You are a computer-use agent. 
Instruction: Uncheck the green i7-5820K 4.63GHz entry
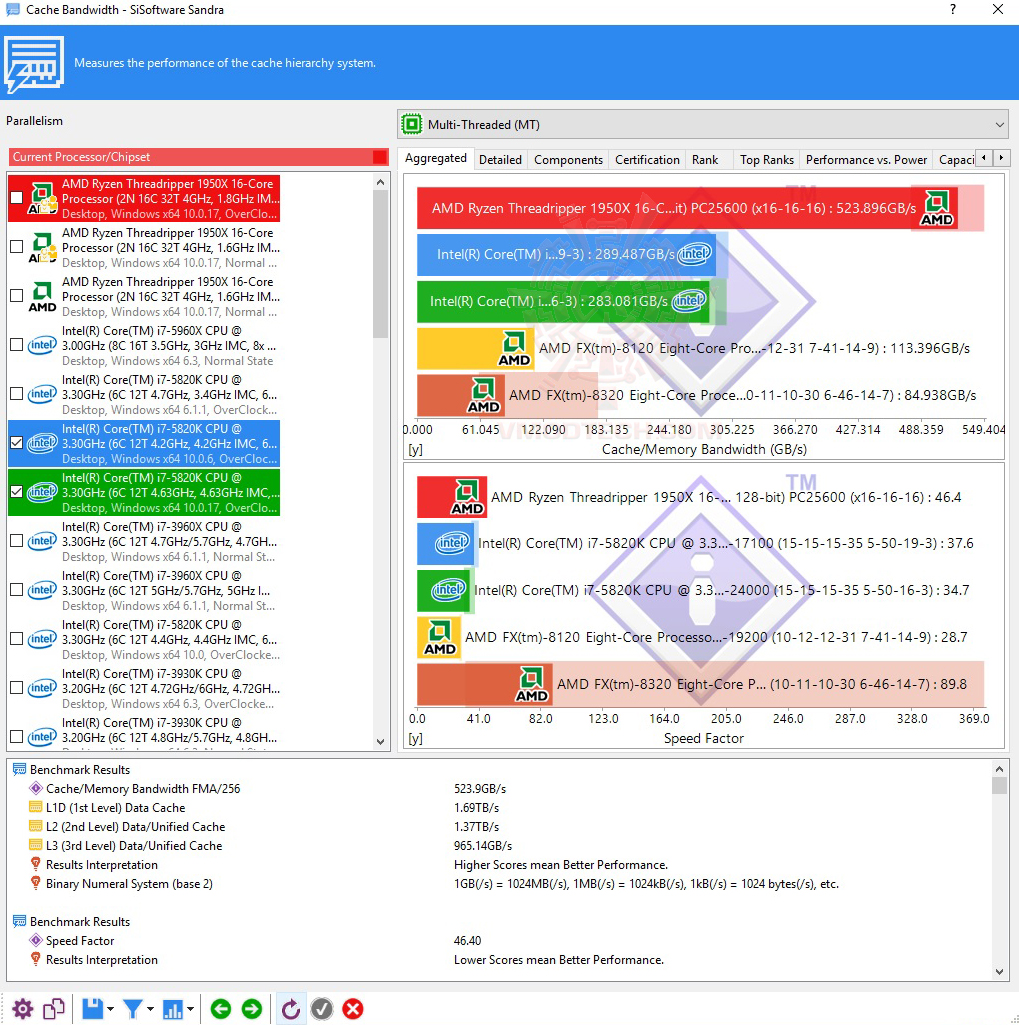point(17,492)
